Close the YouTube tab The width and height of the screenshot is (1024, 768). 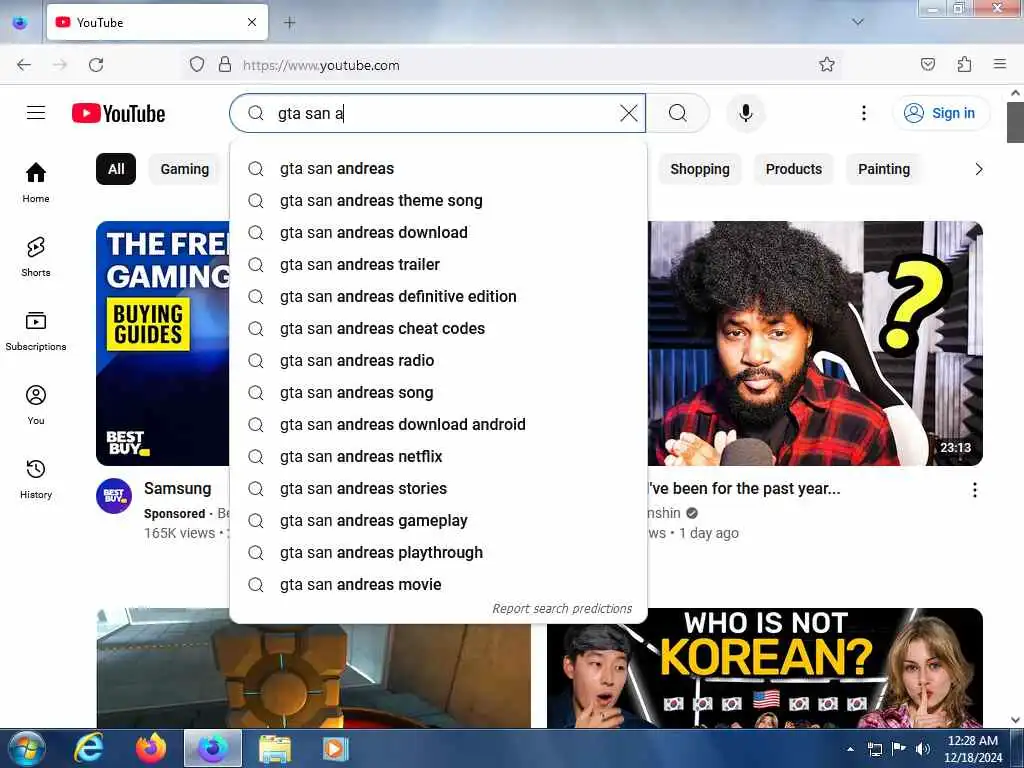click(x=252, y=22)
